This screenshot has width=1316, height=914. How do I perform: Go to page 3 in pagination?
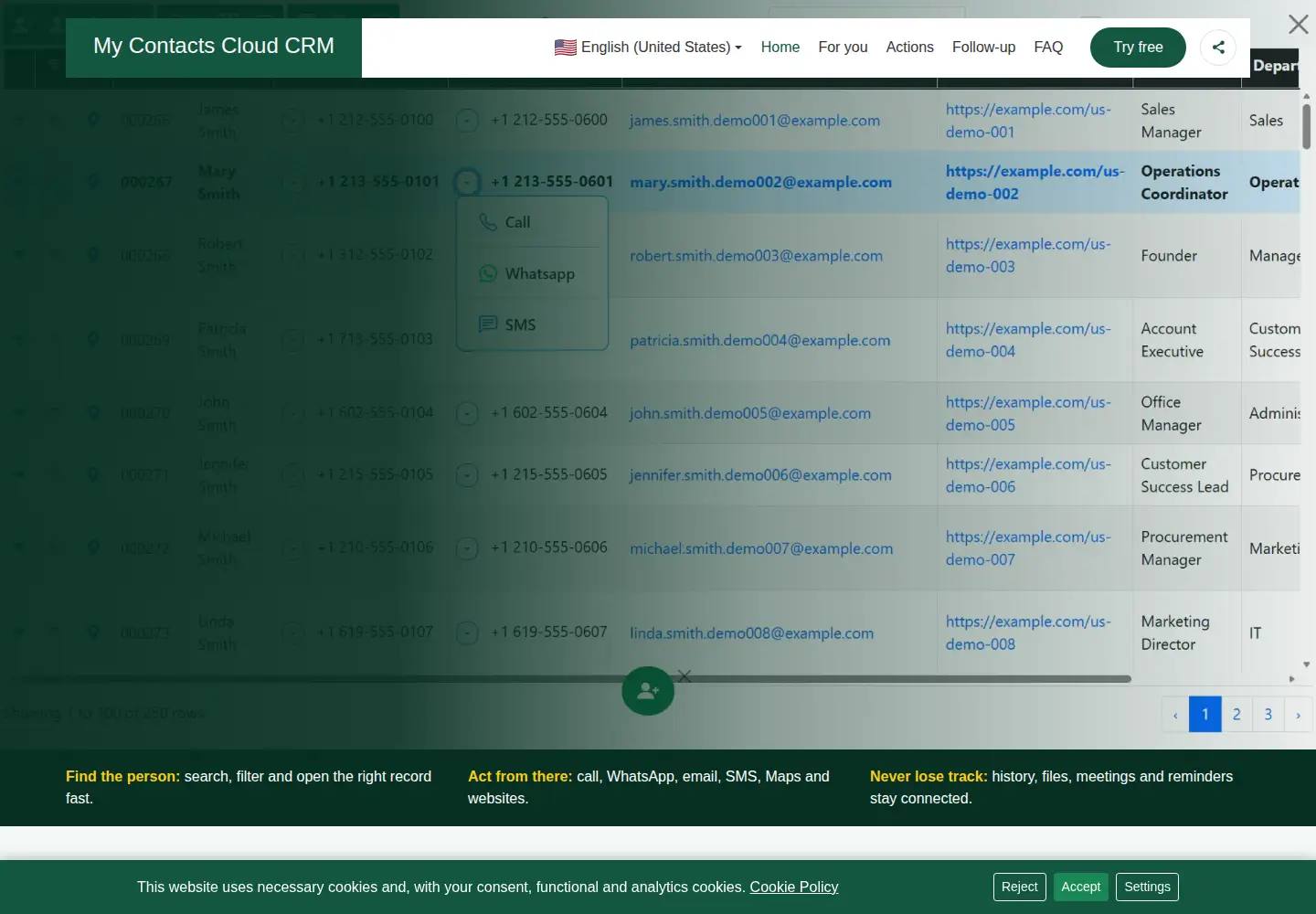click(x=1268, y=715)
